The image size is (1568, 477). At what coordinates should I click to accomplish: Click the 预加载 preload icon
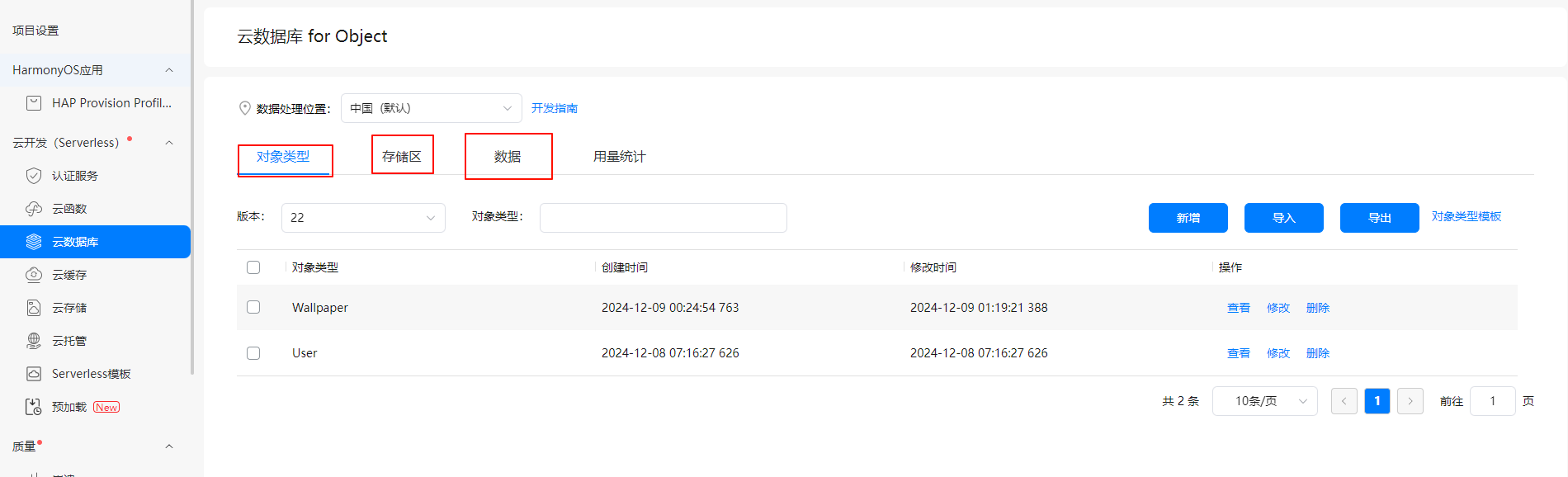click(34, 407)
